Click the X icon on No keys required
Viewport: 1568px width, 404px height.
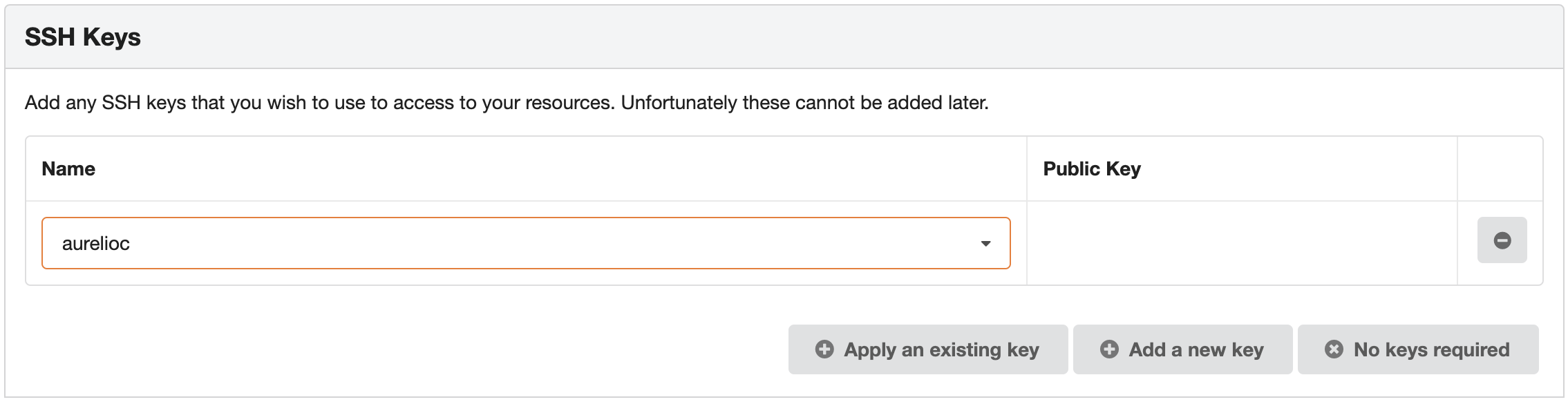click(x=1334, y=349)
